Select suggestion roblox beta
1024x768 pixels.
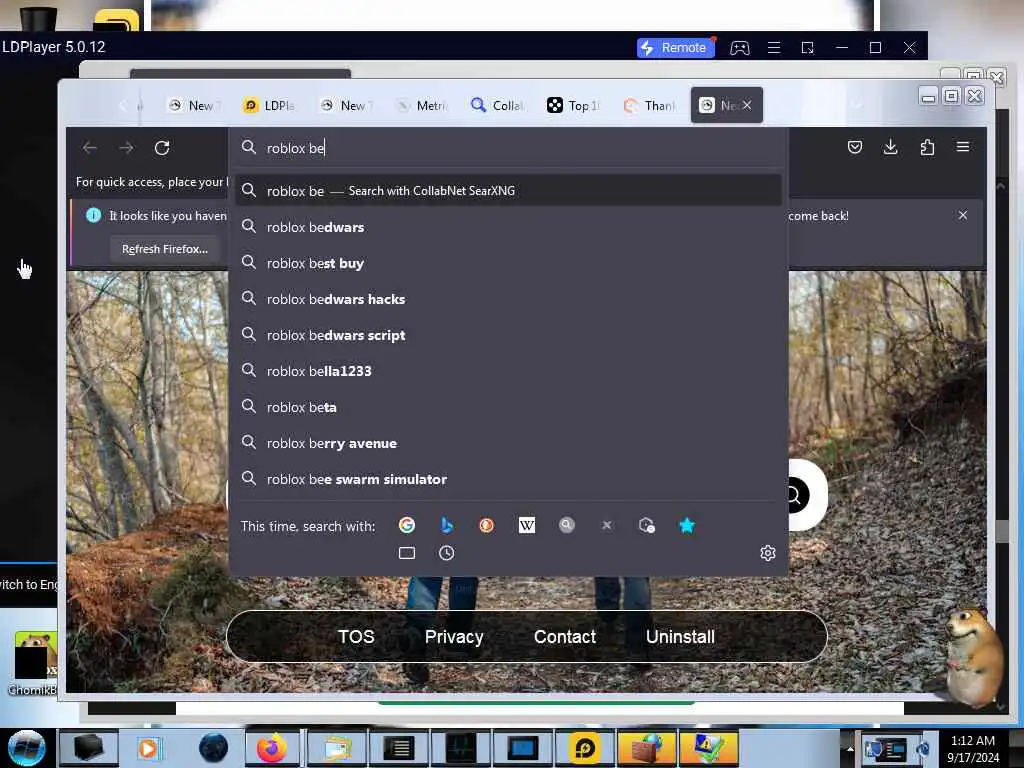(508, 407)
